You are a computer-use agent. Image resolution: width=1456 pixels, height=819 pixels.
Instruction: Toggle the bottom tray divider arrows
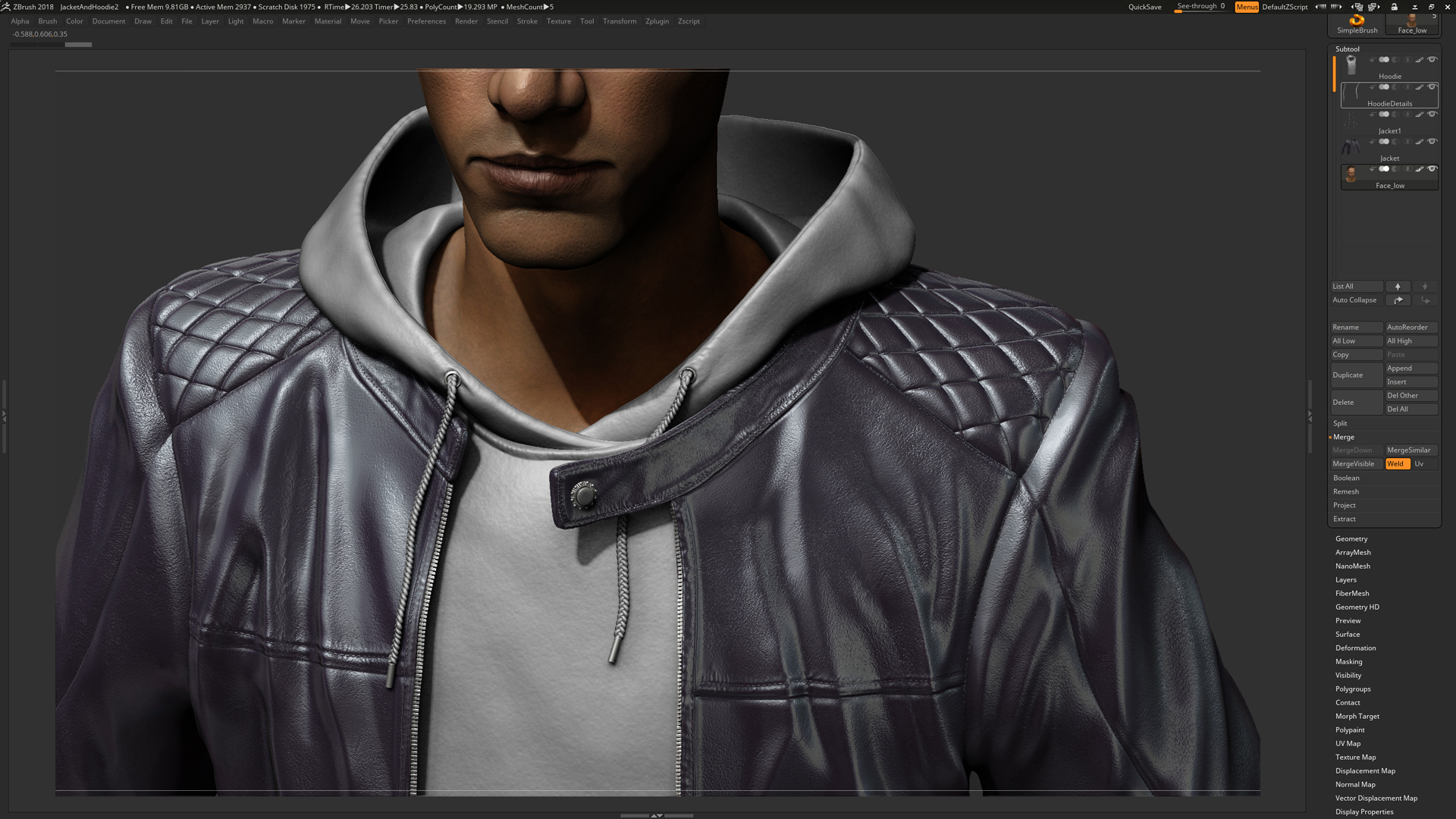pyautogui.click(x=657, y=815)
